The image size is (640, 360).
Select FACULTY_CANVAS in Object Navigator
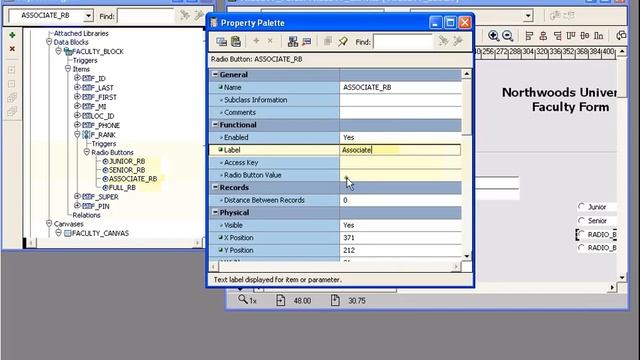(x=100, y=233)
